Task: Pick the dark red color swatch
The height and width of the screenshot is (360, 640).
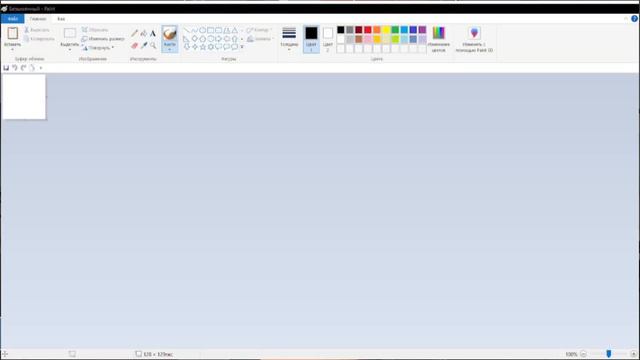Action: pyautogui.click(x=359, y=30)
